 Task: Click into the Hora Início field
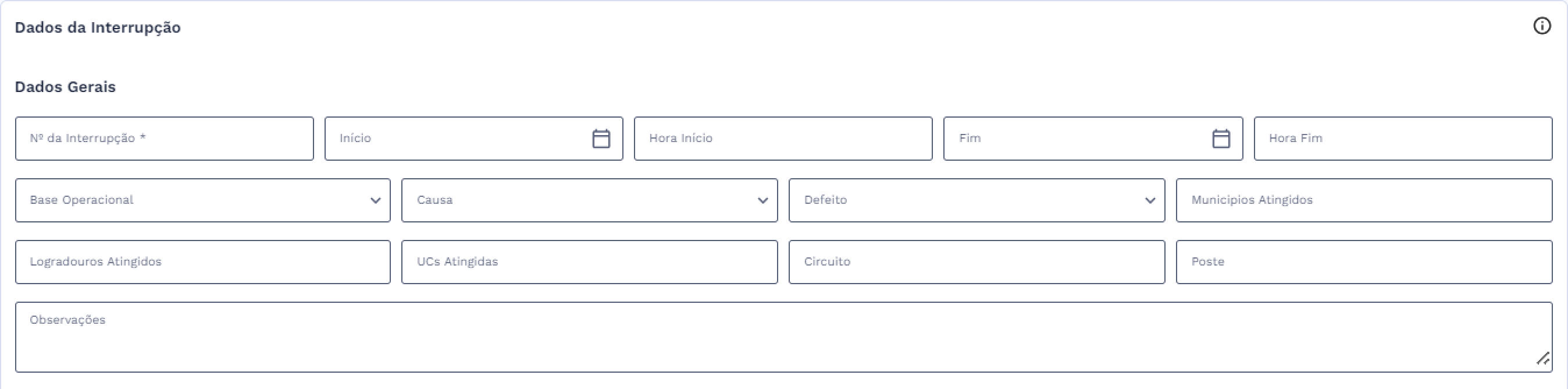(783, 139)
